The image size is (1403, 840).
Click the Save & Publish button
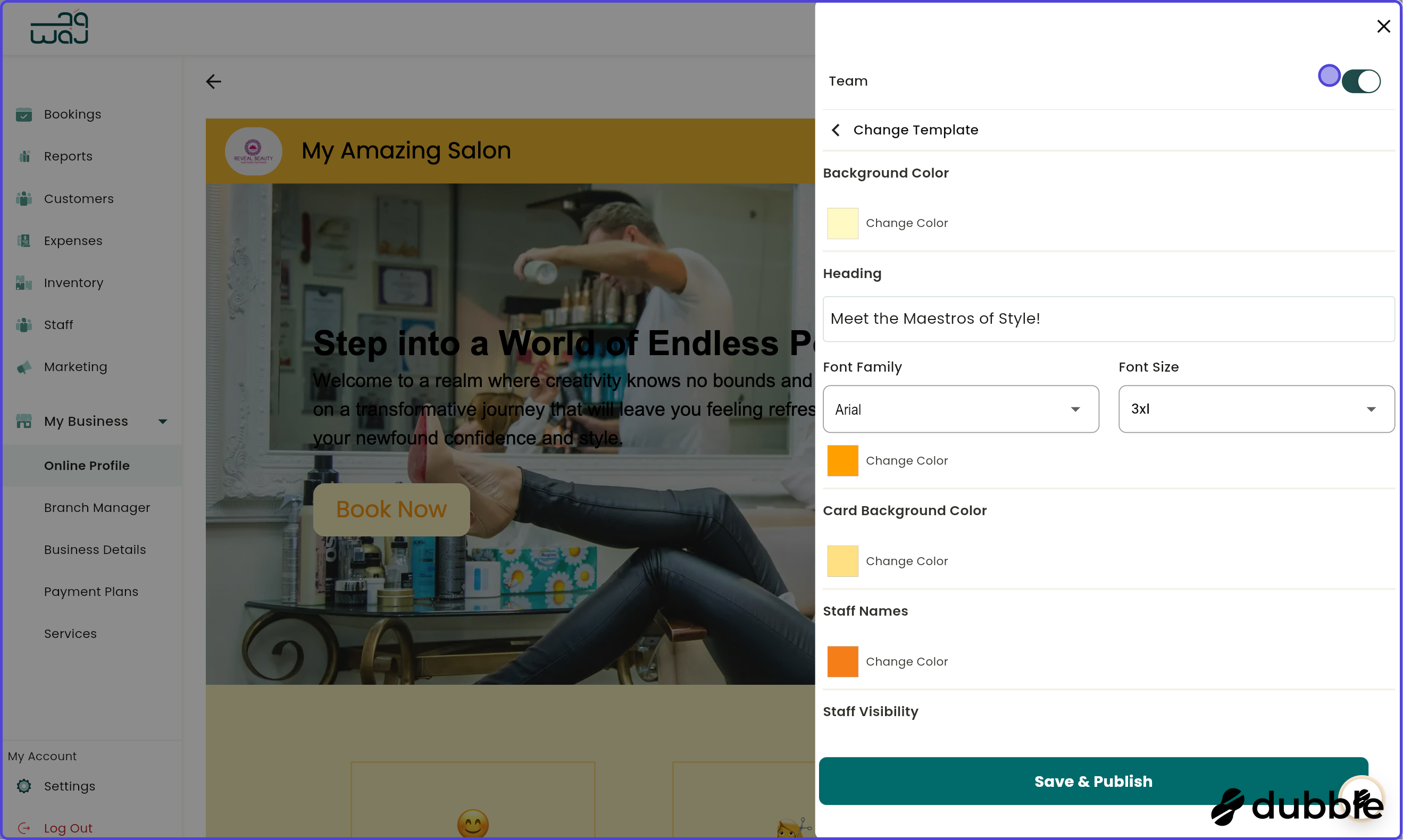[1093, 781]
